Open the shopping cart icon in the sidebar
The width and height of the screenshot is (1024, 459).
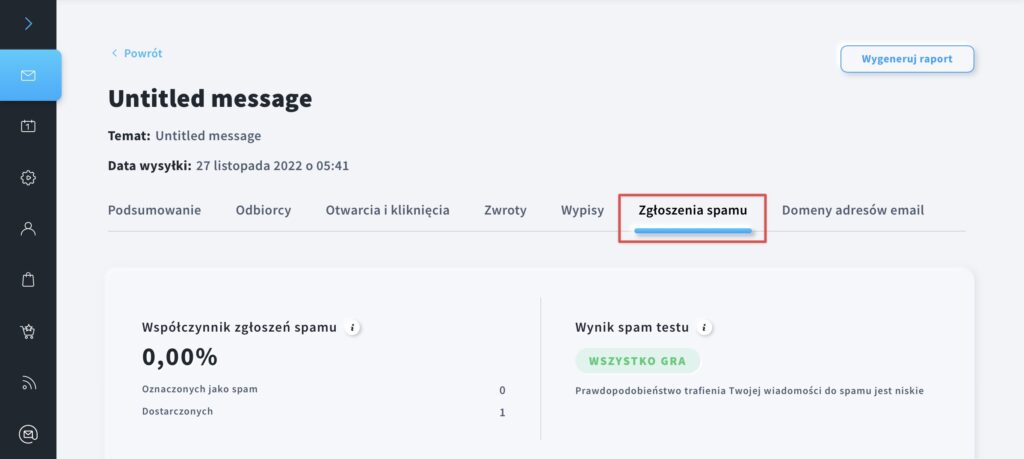[x=28, y=332]
